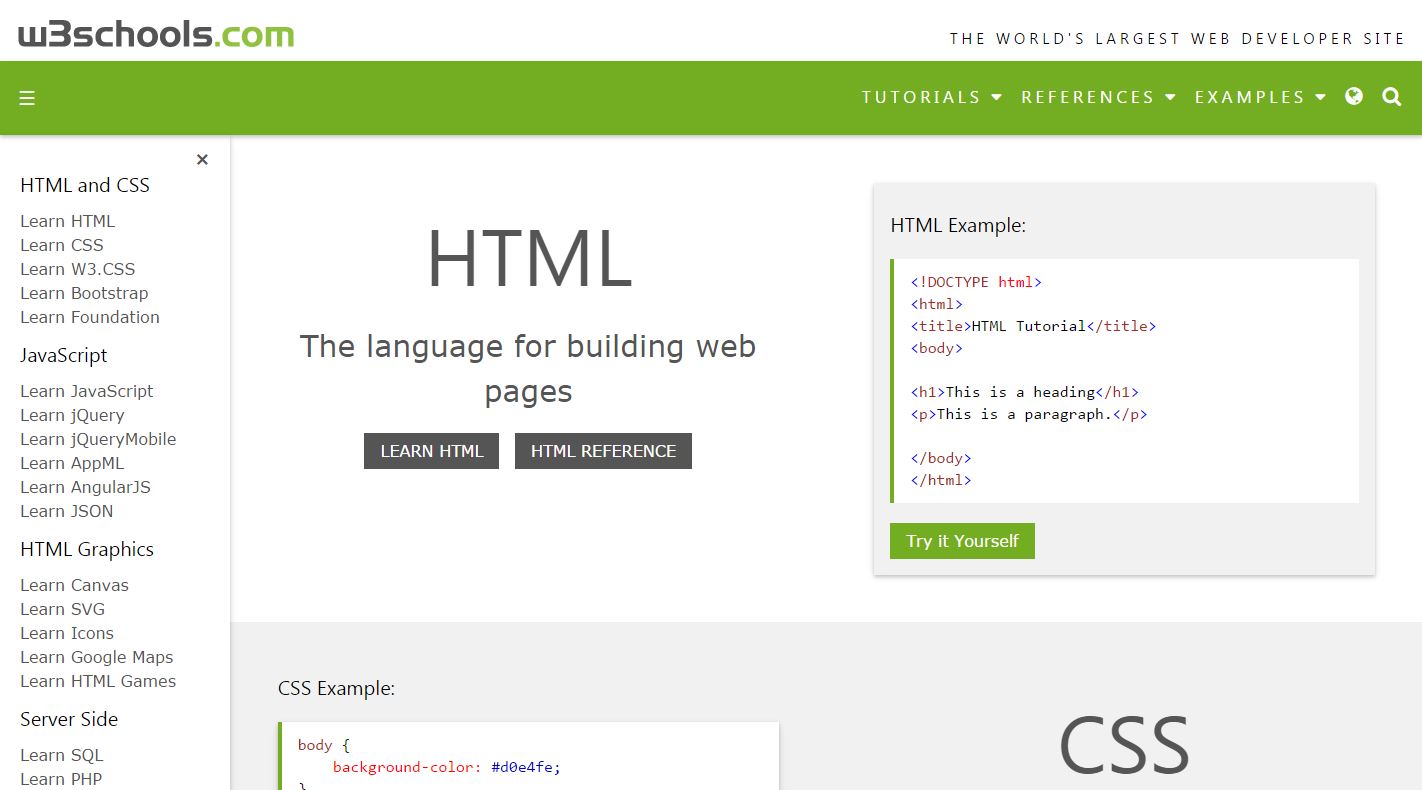Open the Learn CSS link
The image size is (1422, 790).
pos(61,245)
